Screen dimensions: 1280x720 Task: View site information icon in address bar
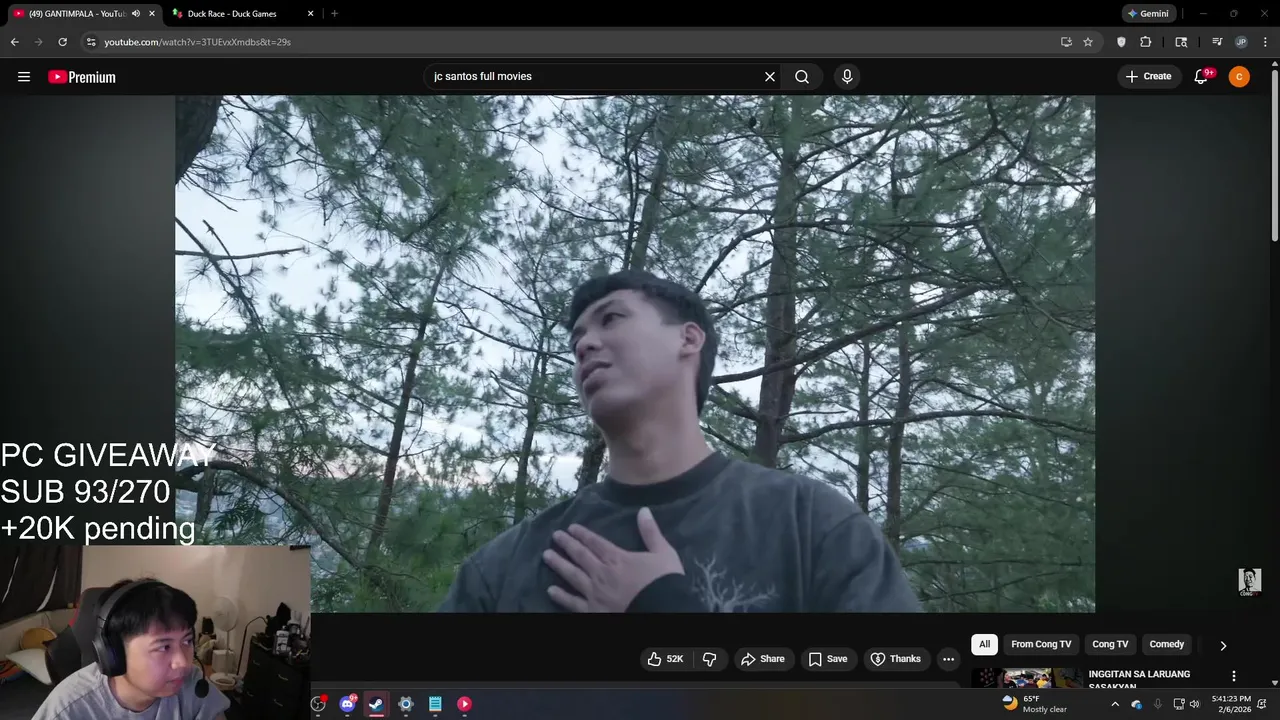click(91, 42)
